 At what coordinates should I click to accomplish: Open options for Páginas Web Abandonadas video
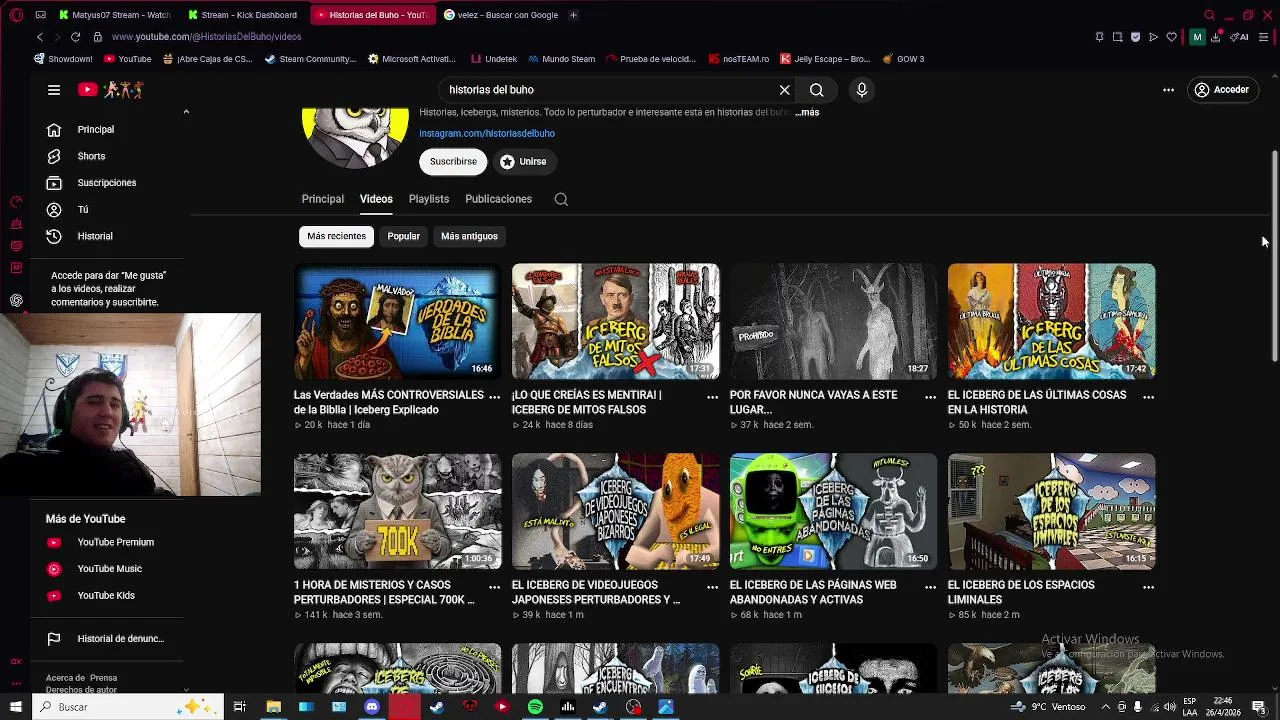[930, 587]
